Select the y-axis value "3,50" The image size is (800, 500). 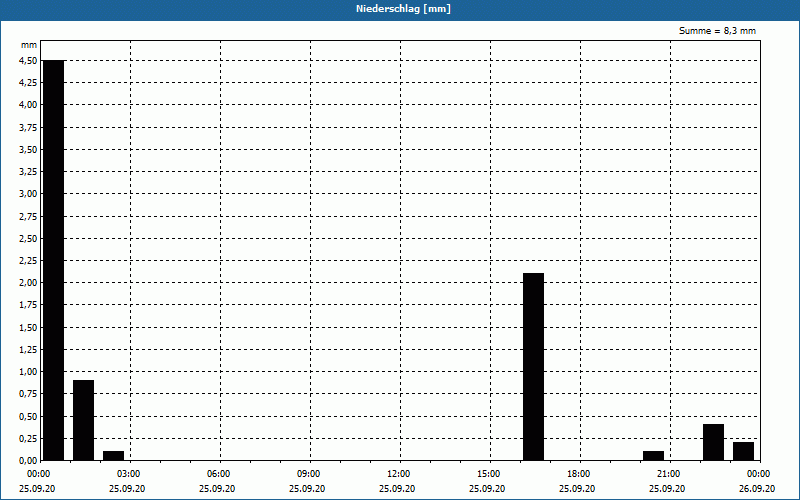pyautogui.click(x=28, y=149)
